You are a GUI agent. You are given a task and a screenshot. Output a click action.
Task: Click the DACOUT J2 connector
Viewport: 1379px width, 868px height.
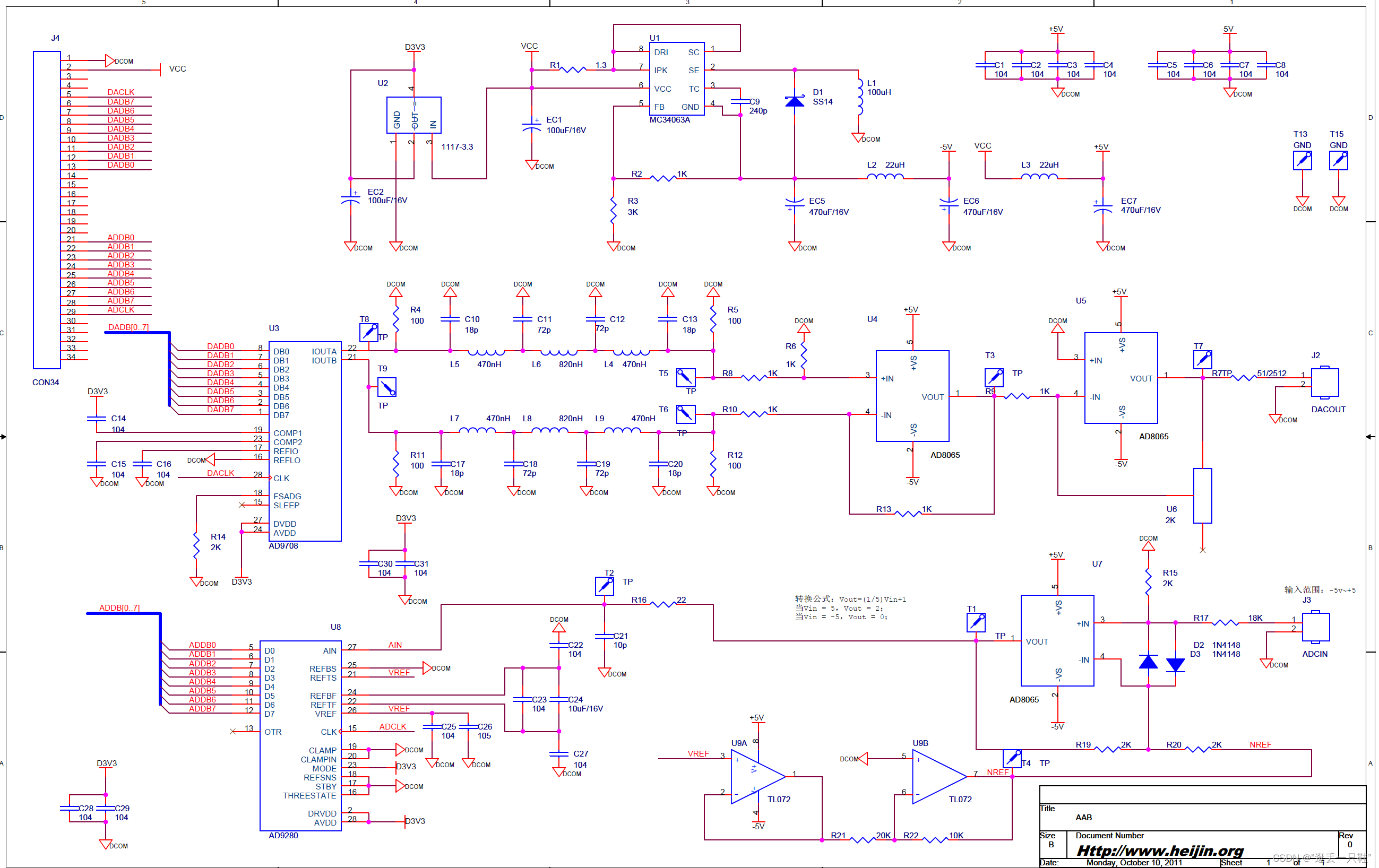[1325, 383]
